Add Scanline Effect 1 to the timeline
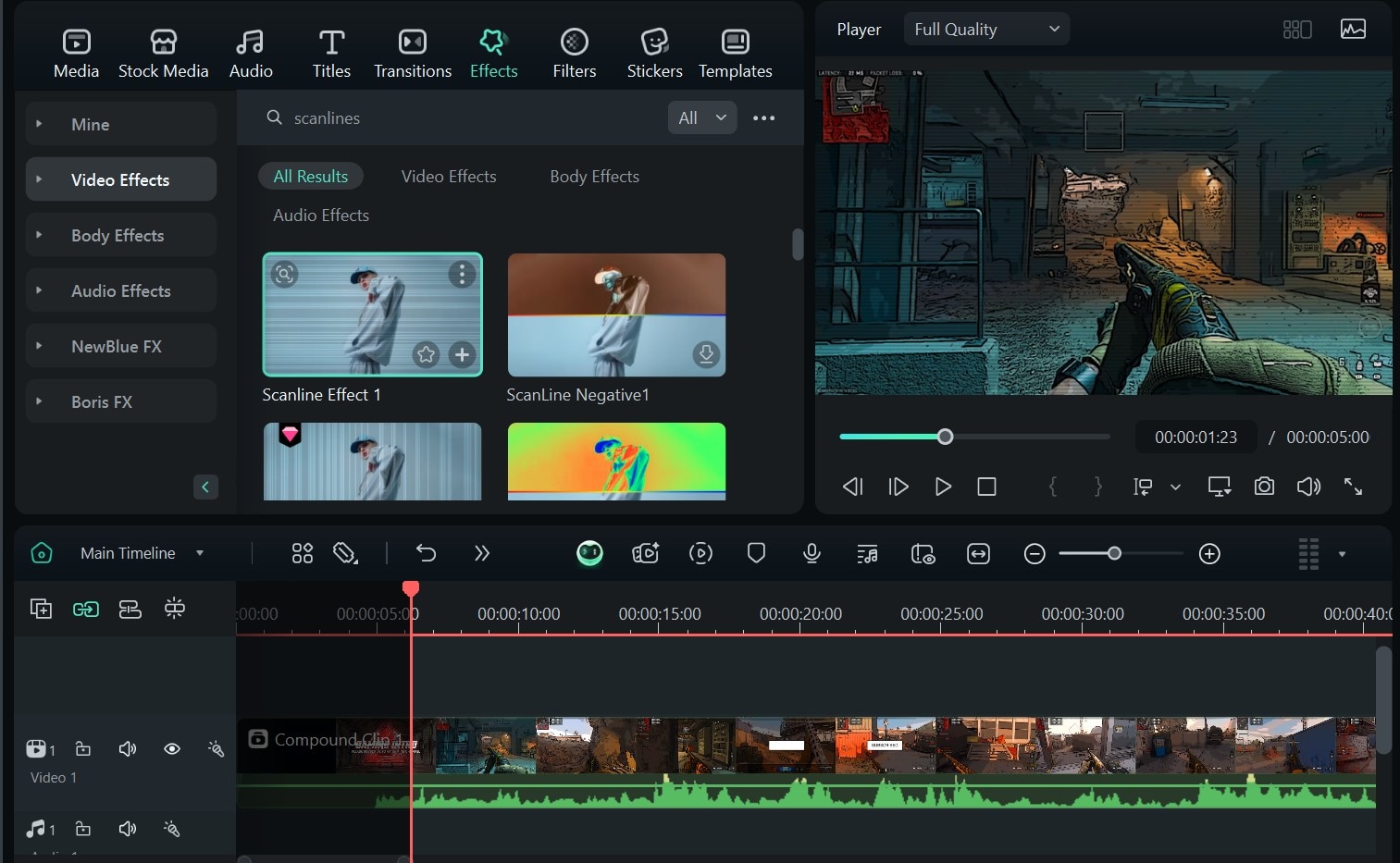This screenshot has height=863, width=1400. point(462,354)
